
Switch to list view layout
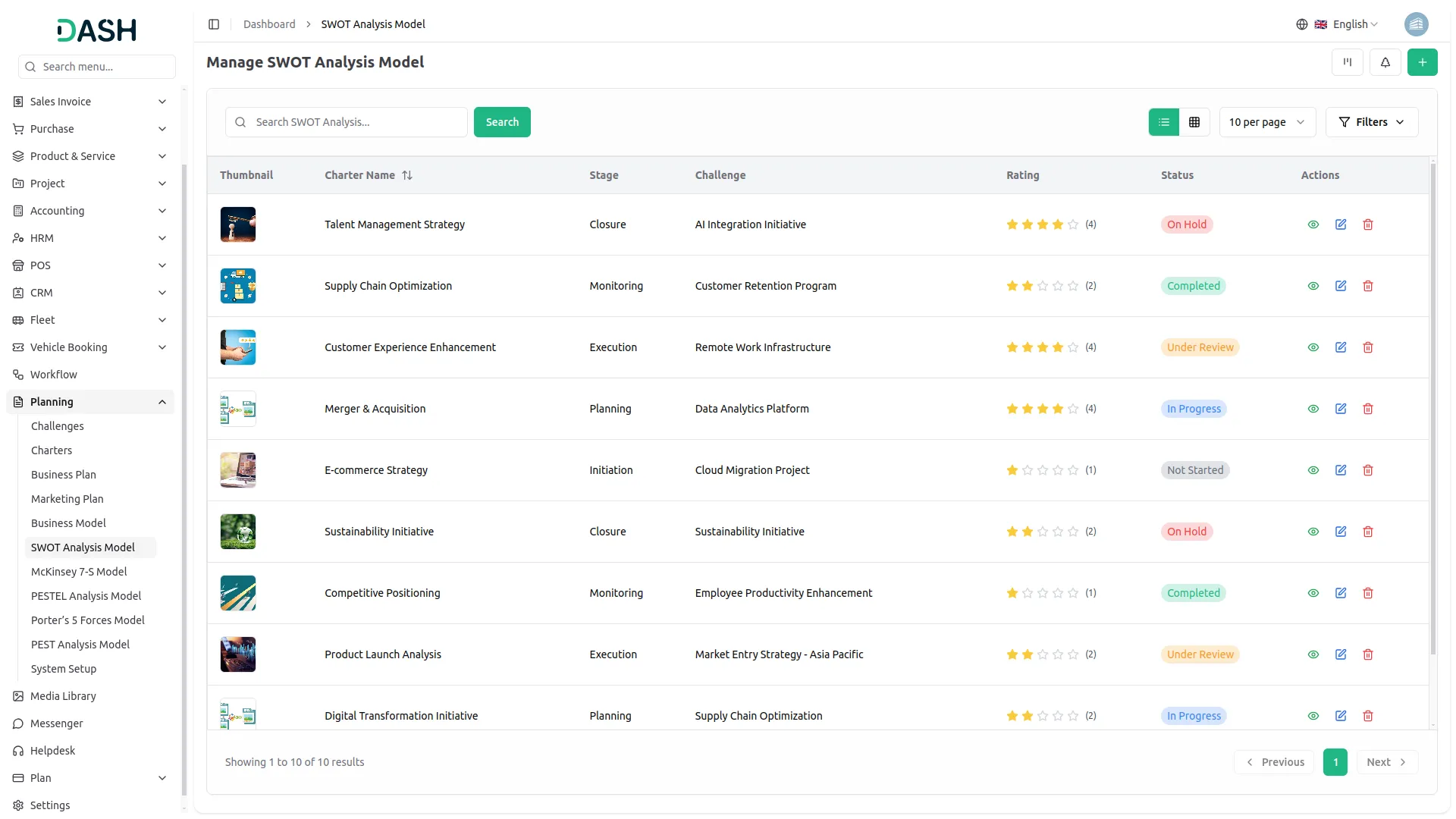point(1163,122)
